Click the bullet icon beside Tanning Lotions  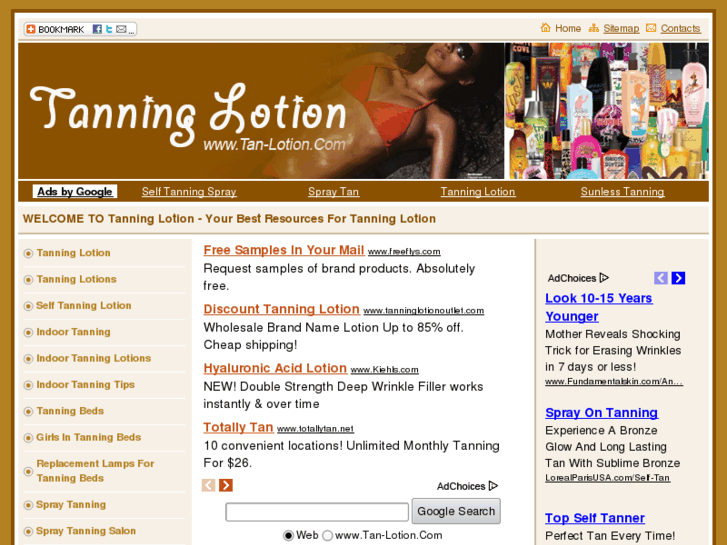tap(28, 280)
